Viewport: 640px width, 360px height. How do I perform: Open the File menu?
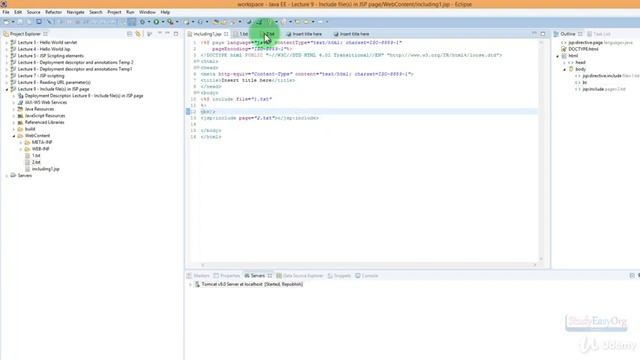[6, 12]
